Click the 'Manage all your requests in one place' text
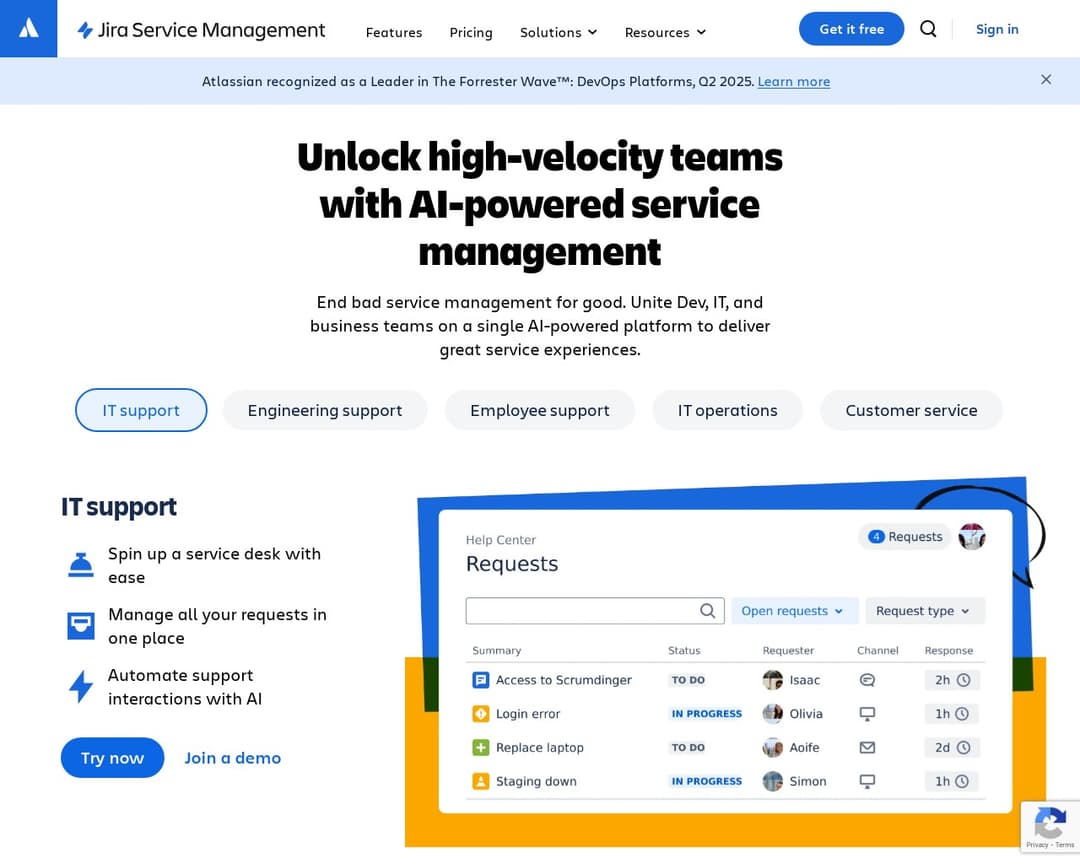This screenshot has height=864, width=1080. coord(217,626)
